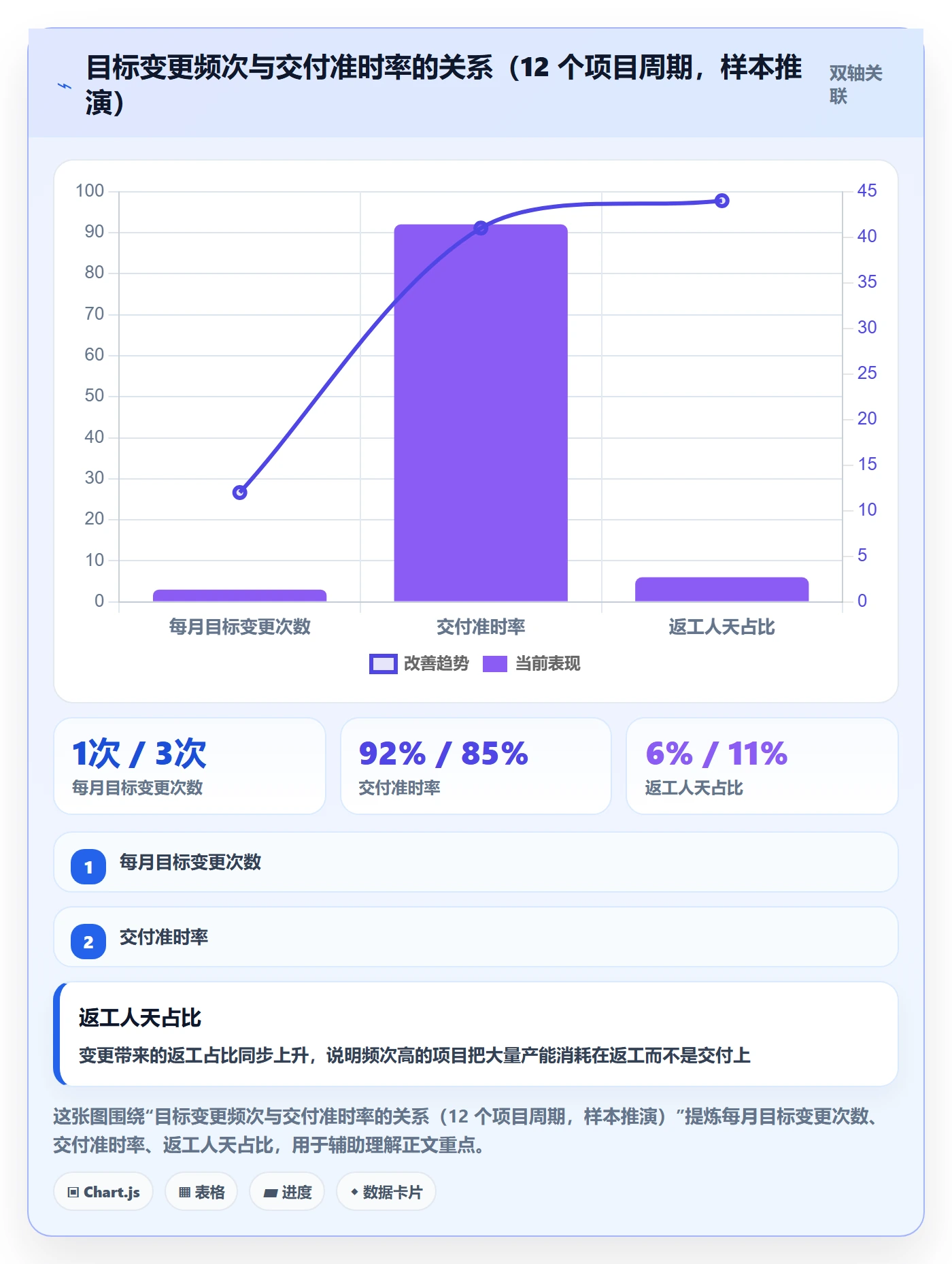Click the 数据卡片 tag chip
Image resolution: width=952 pixels, height=1264 pixels.
coord(386,1192)
